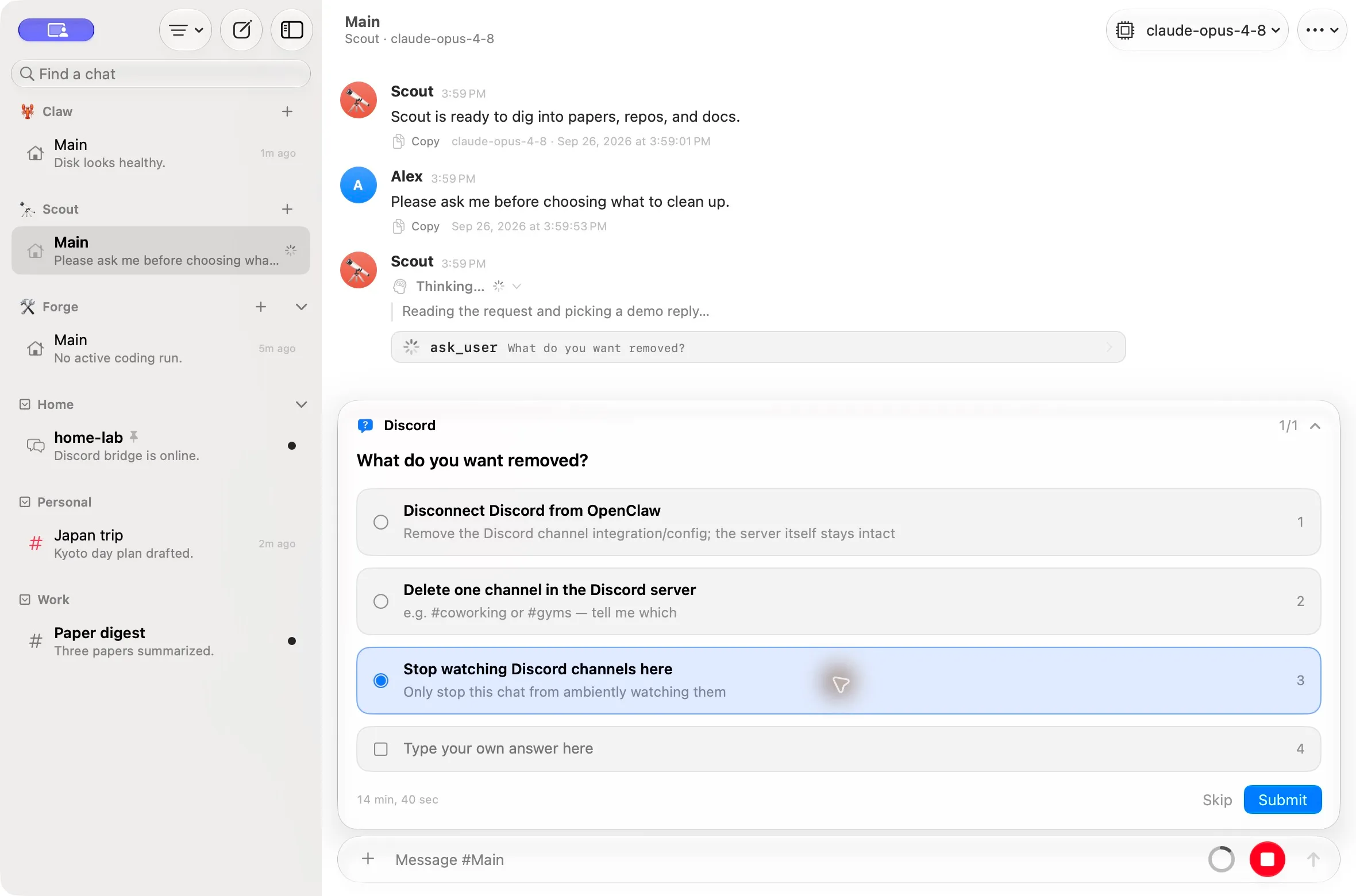Select 'Stop watching Discord channels here' radio
The image size is (1356, 896).
click(x=838, y=681)
